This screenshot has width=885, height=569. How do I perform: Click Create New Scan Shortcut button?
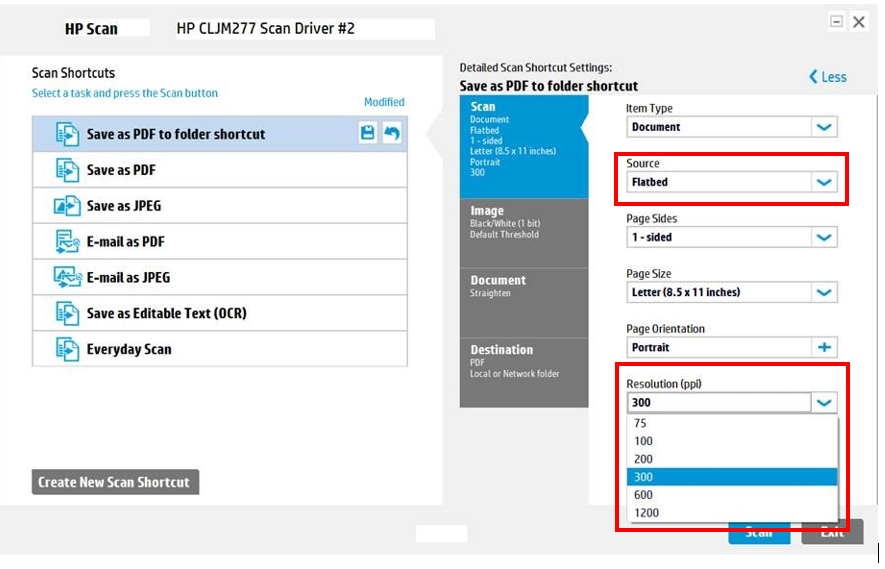115,482
